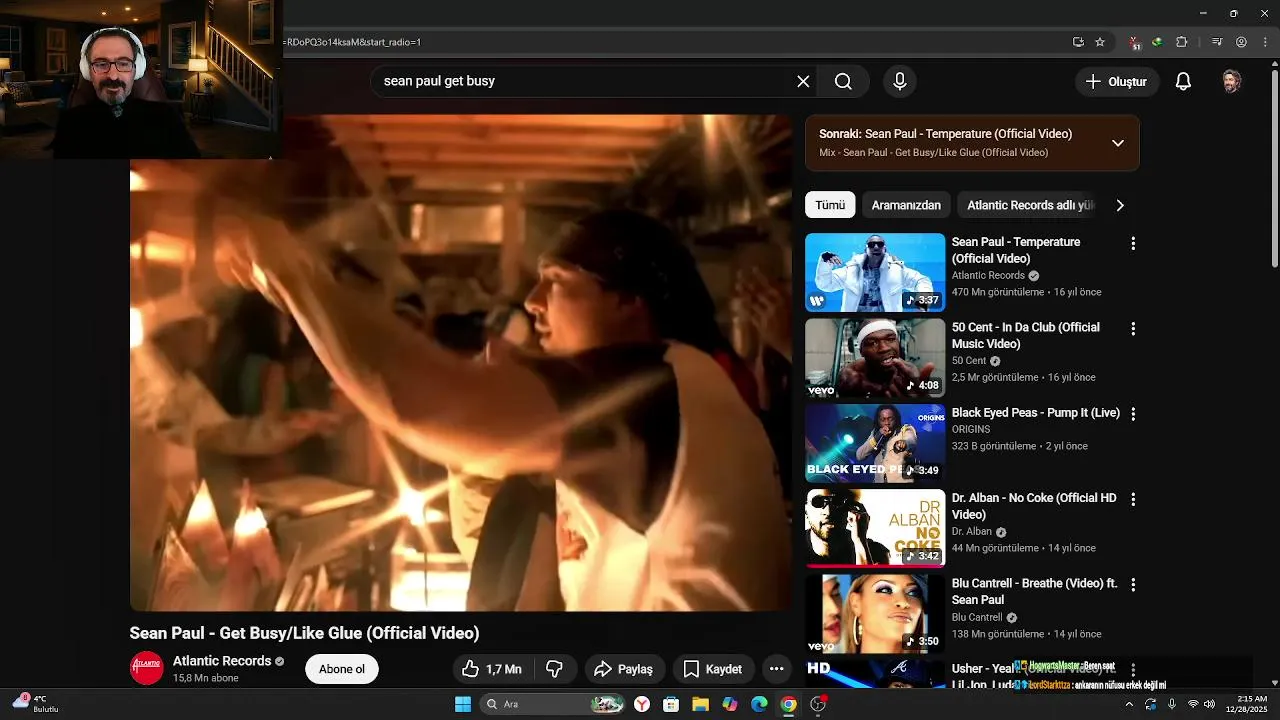Open the Oluştur create menu
This screenshot has height=720, width=1280.
pos(1117,82)
